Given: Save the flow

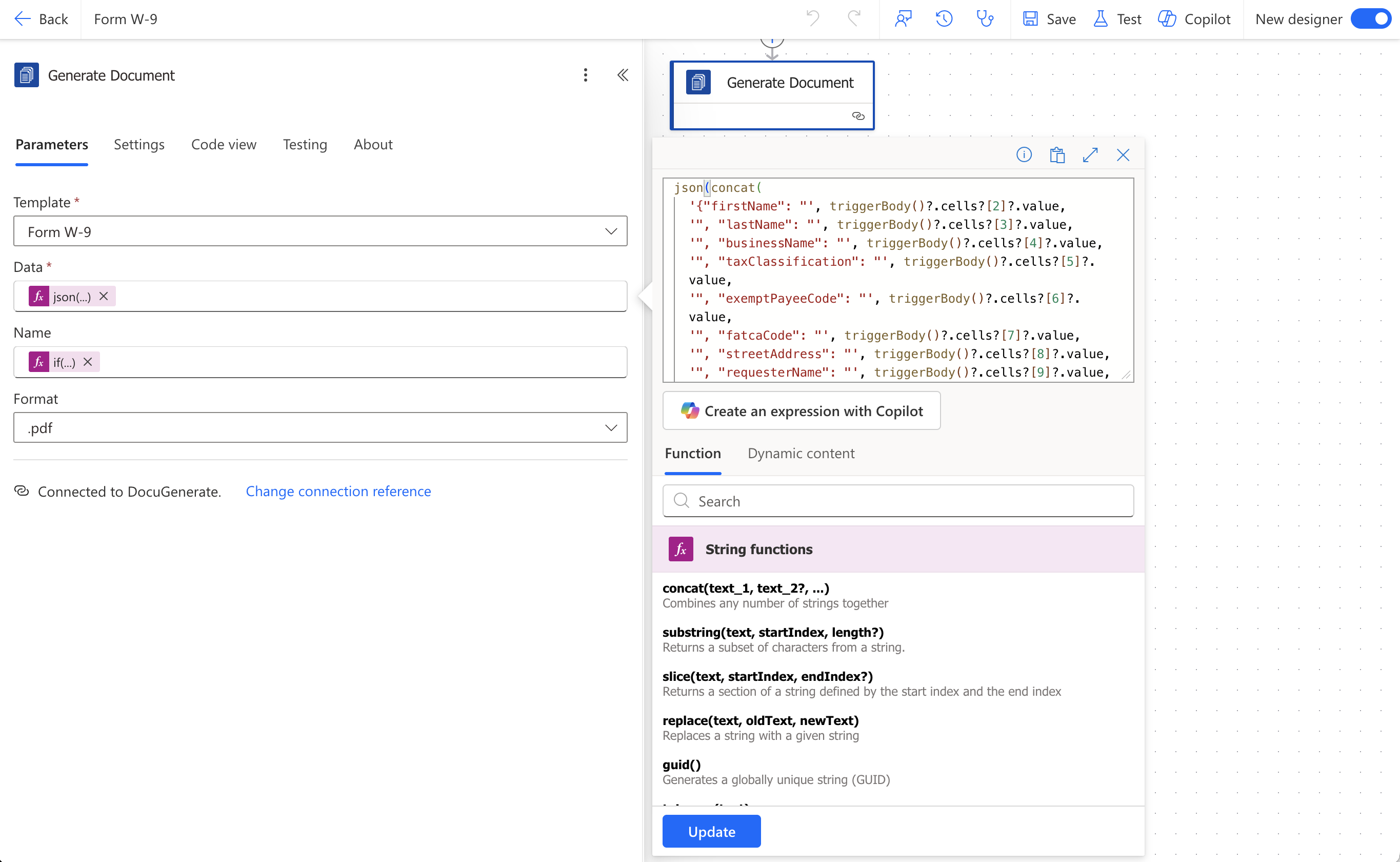Looking at the screenshot, I should pos(1049,19).
